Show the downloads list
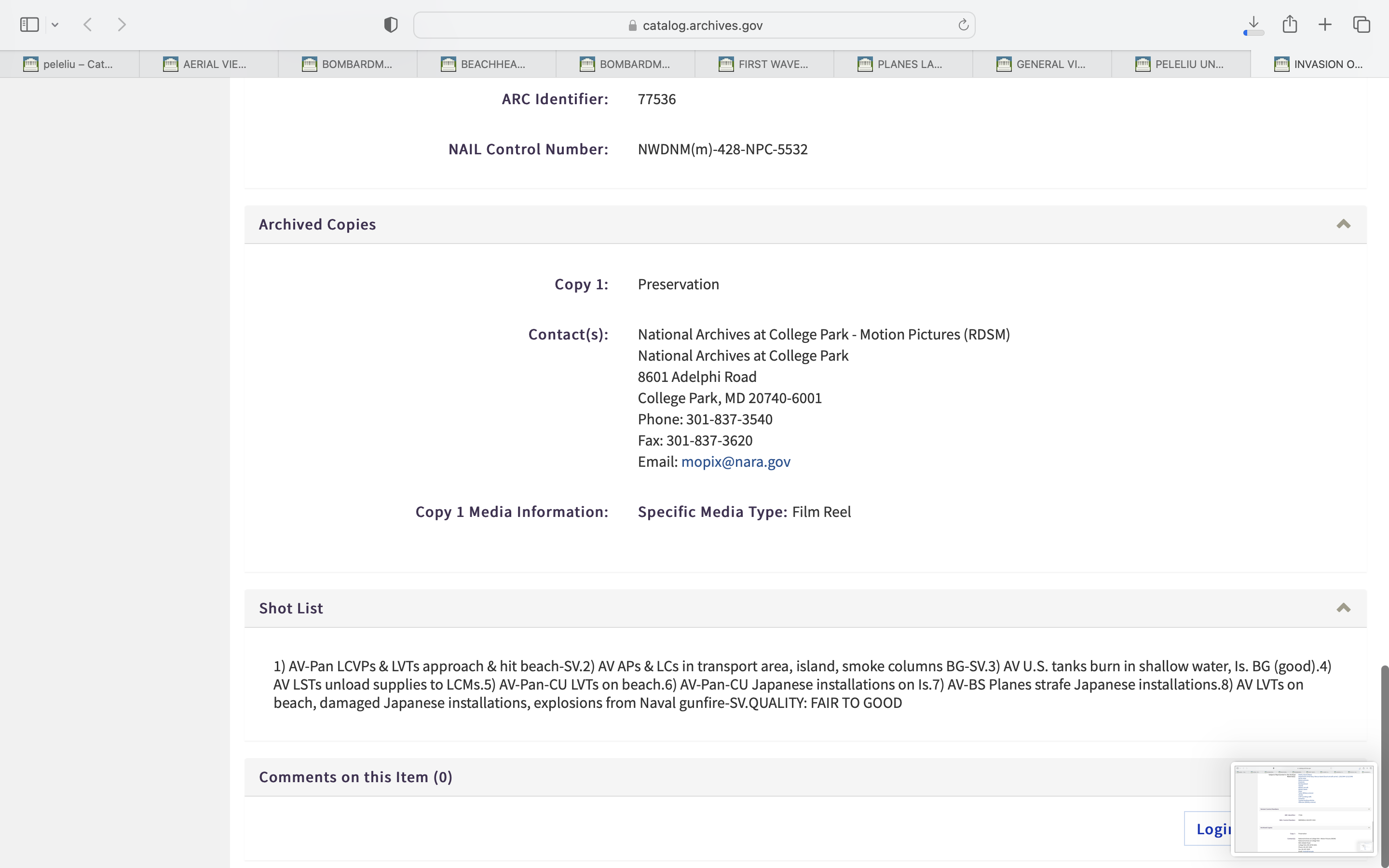1389x868 pixels. pyautogui.click(x=1253, y=25)
